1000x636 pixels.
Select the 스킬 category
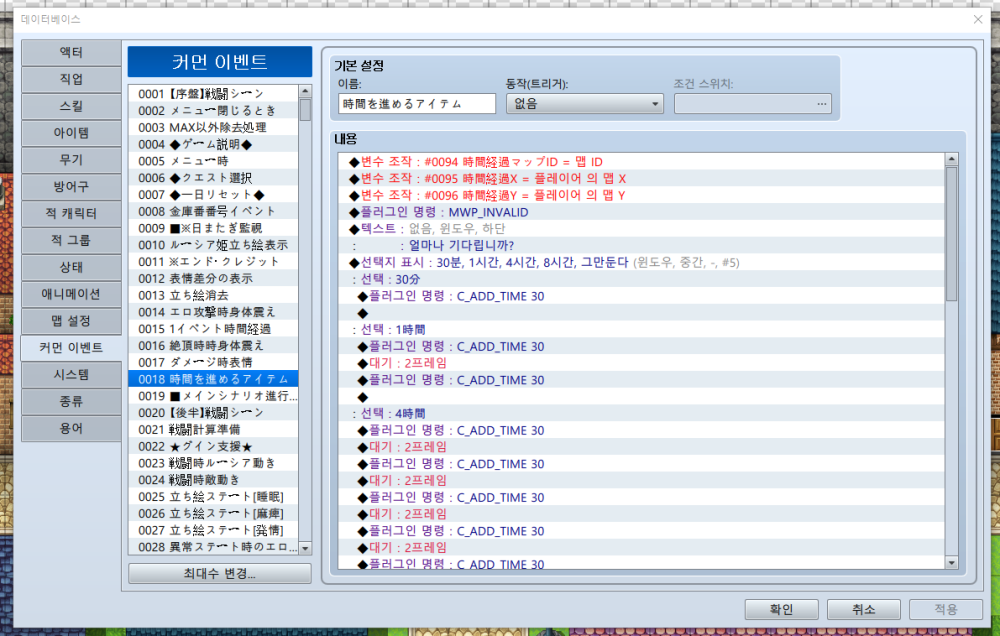point(70,106)
